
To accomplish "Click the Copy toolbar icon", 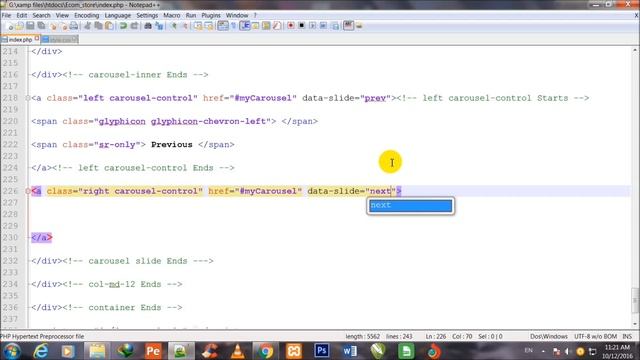I will [x=98, y=26].
